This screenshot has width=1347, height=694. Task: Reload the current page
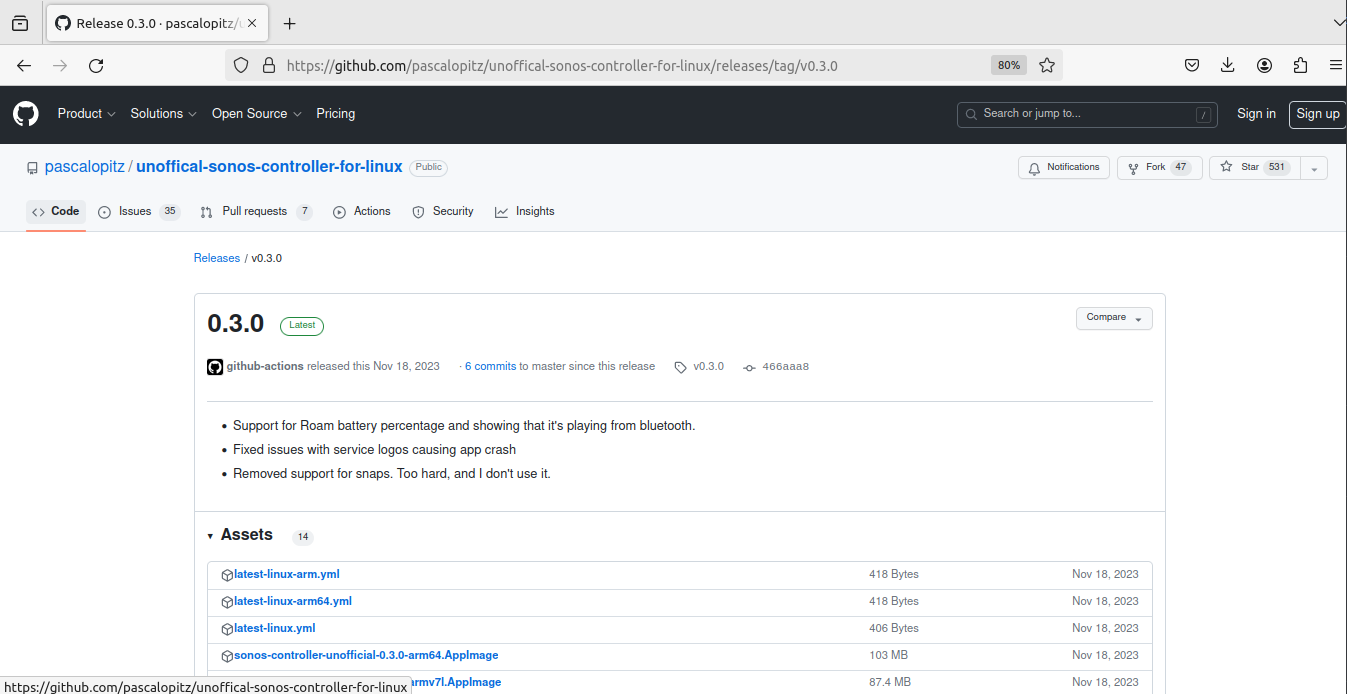coord(96,65)
